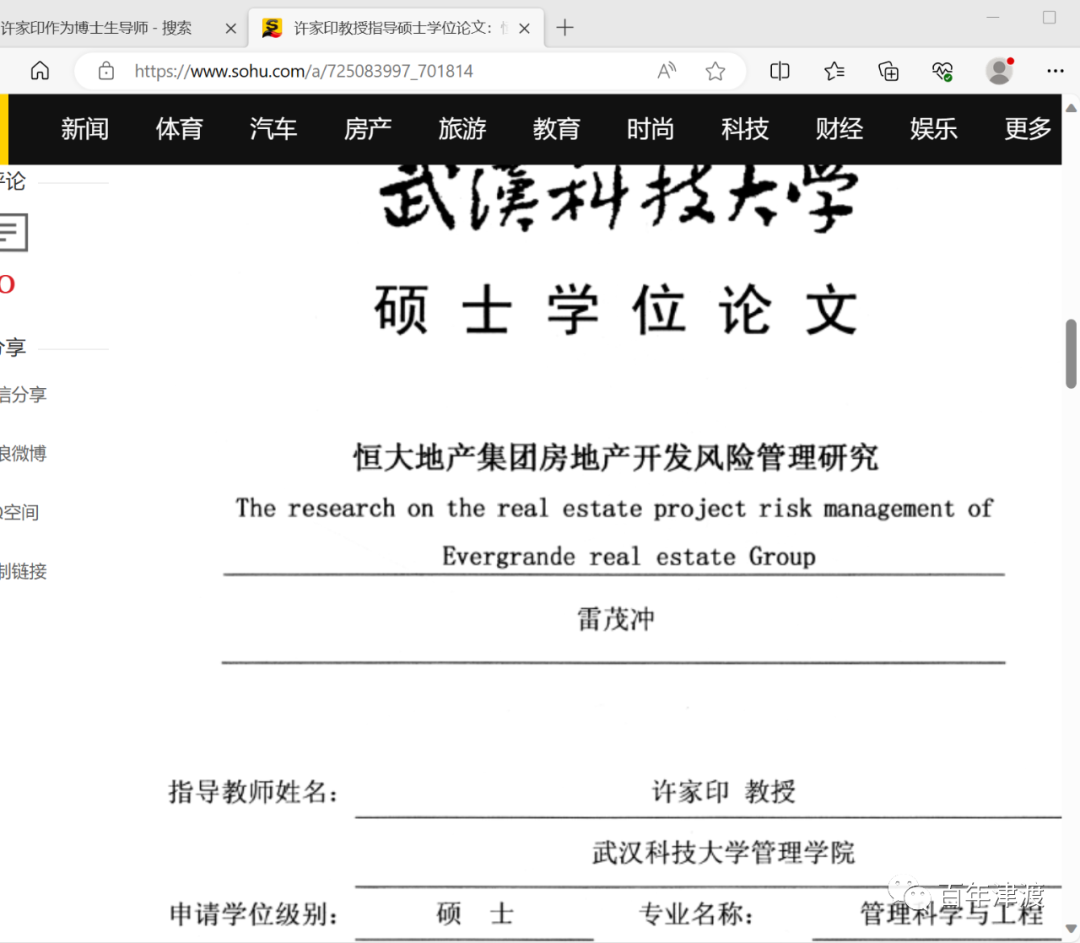The height and width of the screenshot is (943, 1080).
Task: Open the 教育 section
Action: pos(557,129)
